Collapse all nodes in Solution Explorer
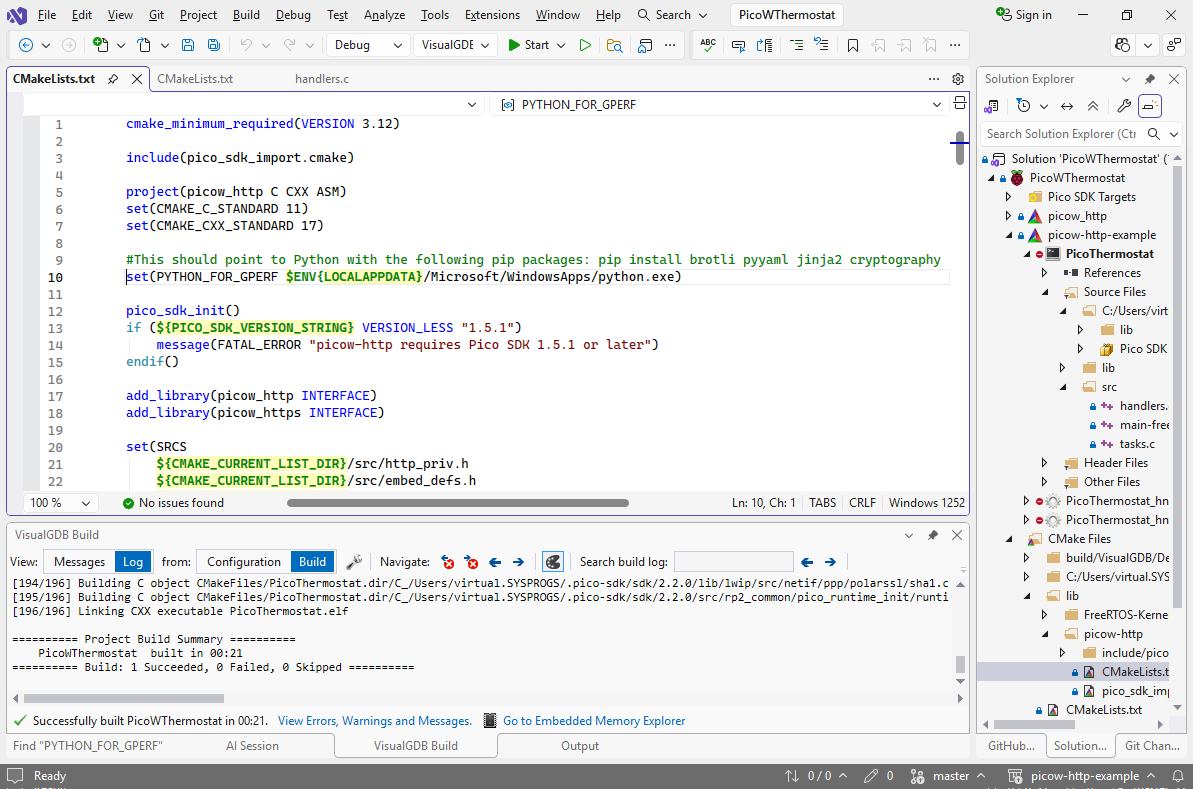Screen dimensions: 1193x789 click(1093, 106)
